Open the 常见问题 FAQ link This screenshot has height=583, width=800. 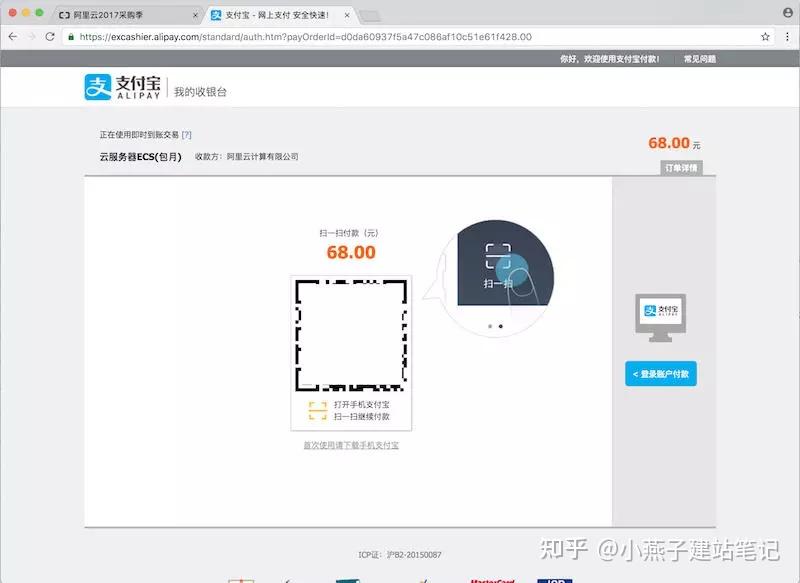coord(699,59)
